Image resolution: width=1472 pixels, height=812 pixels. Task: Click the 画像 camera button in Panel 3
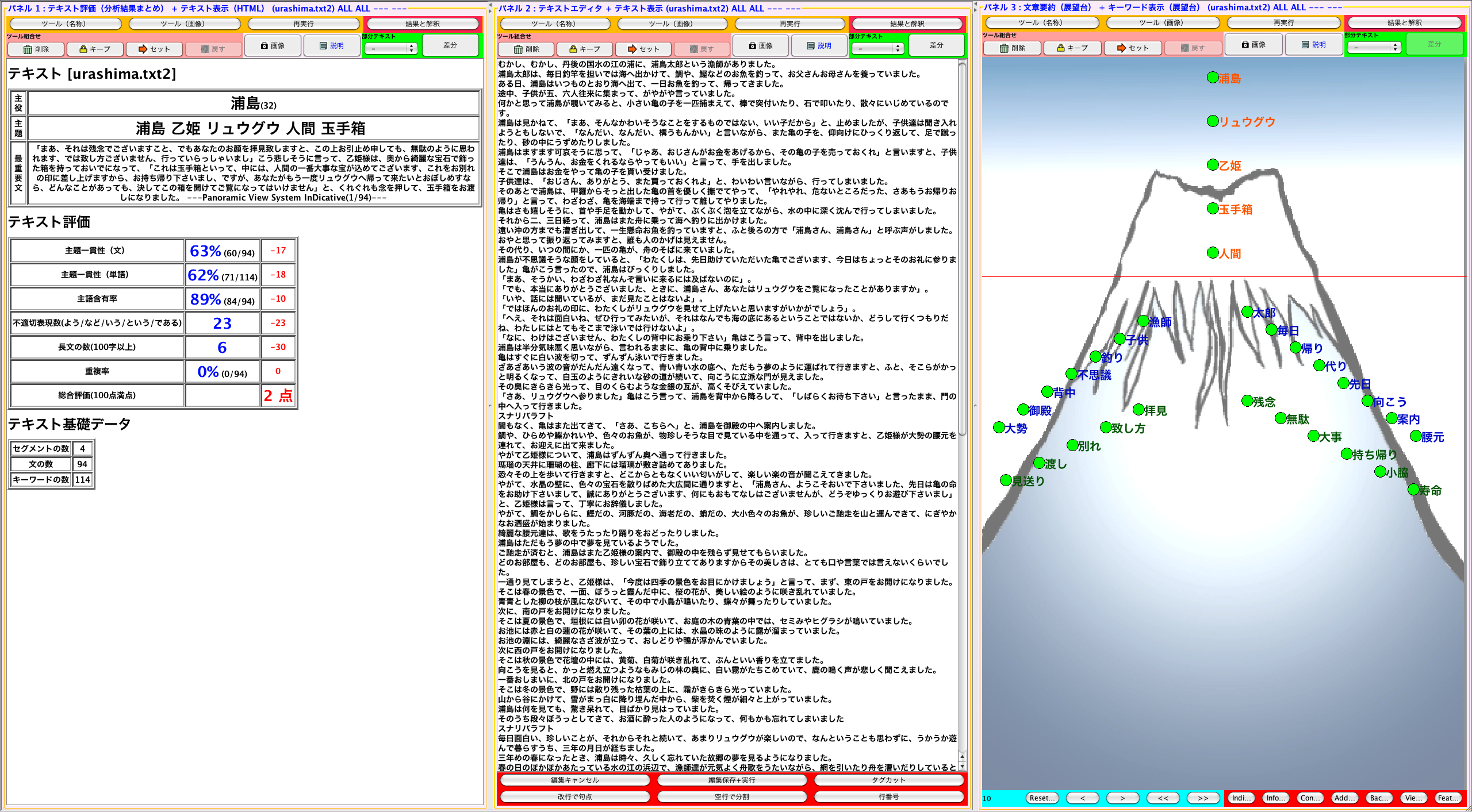(x=1253, y=44)
